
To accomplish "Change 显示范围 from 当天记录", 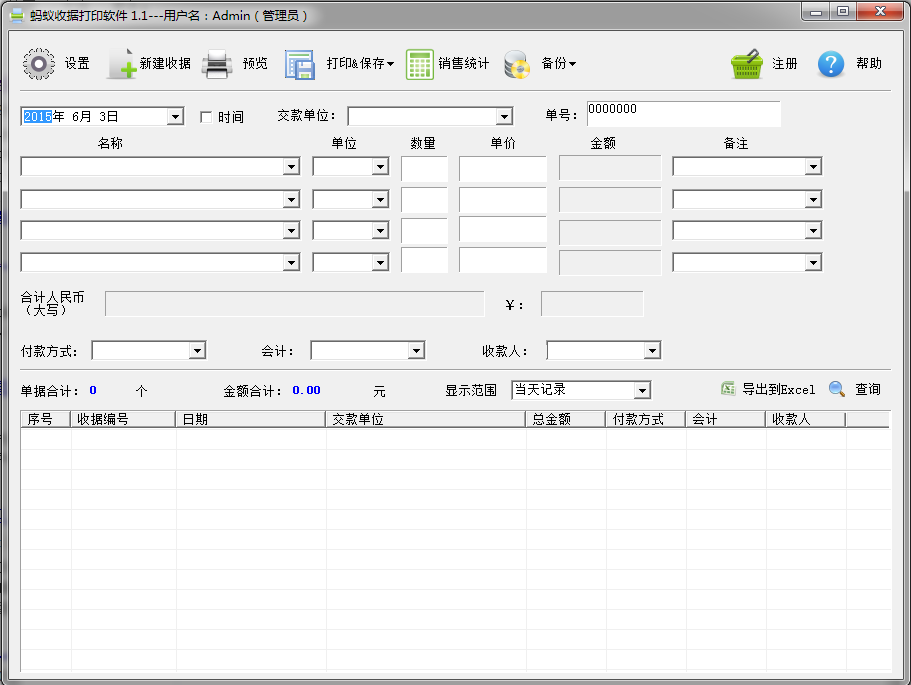I will point(643,389).
